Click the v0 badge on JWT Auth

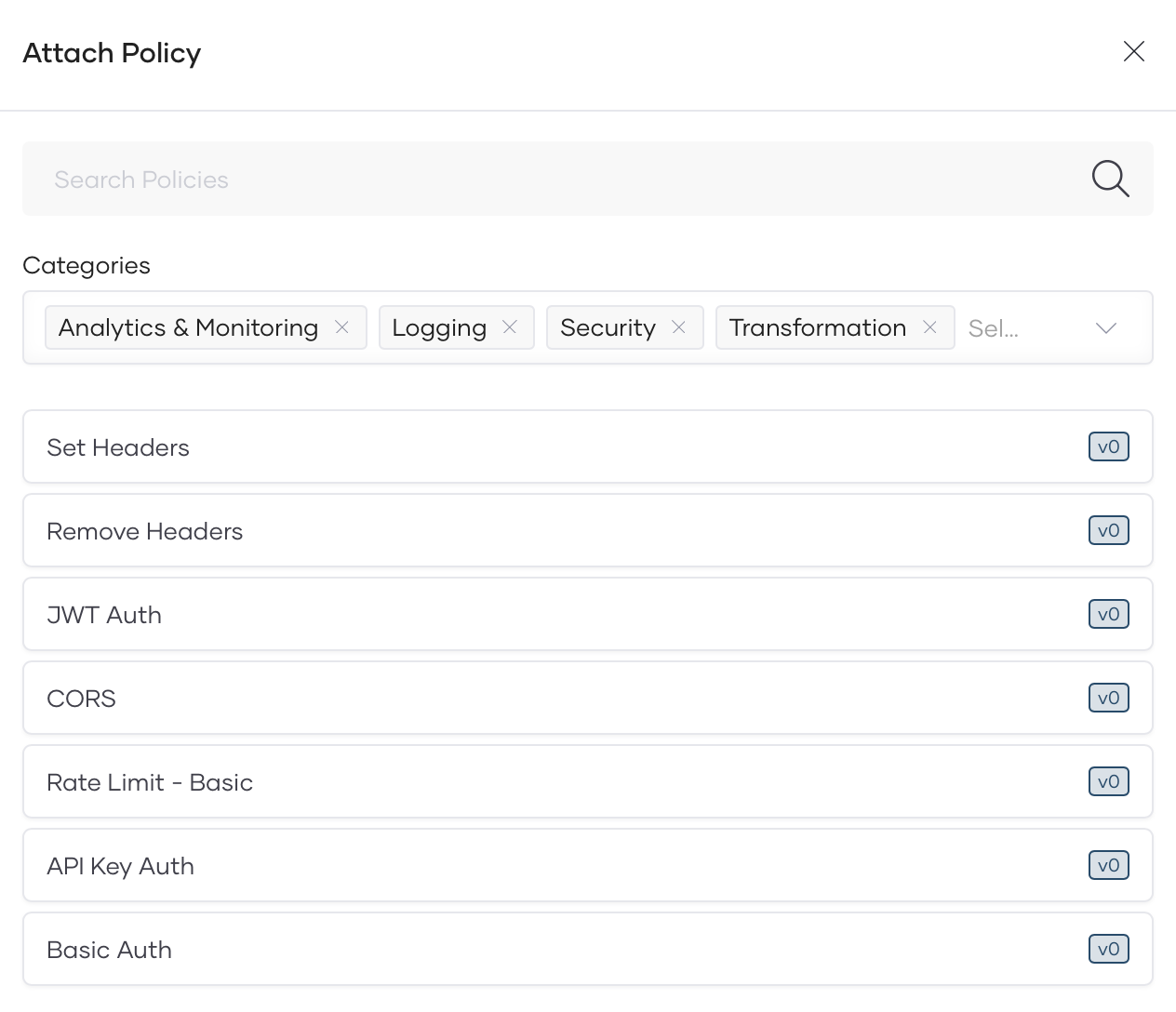click(x=1108, y=615)
